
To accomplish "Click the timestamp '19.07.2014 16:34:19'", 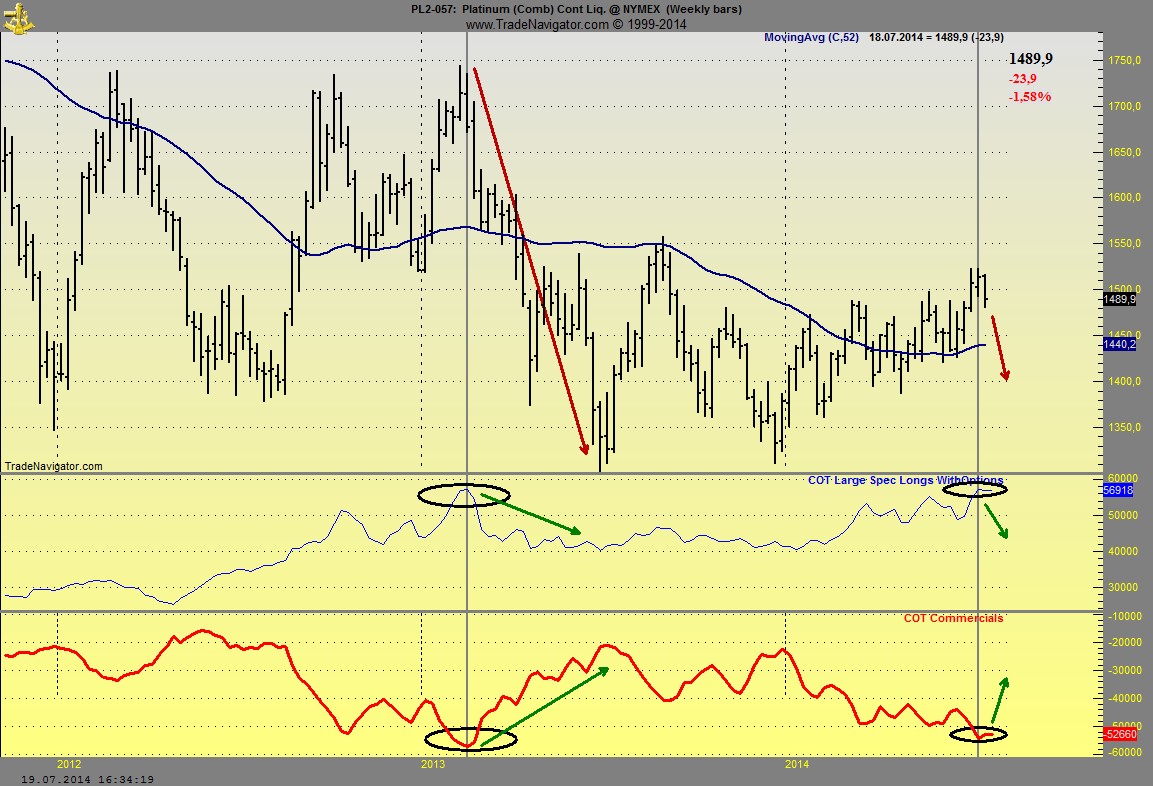I will 88,779.
